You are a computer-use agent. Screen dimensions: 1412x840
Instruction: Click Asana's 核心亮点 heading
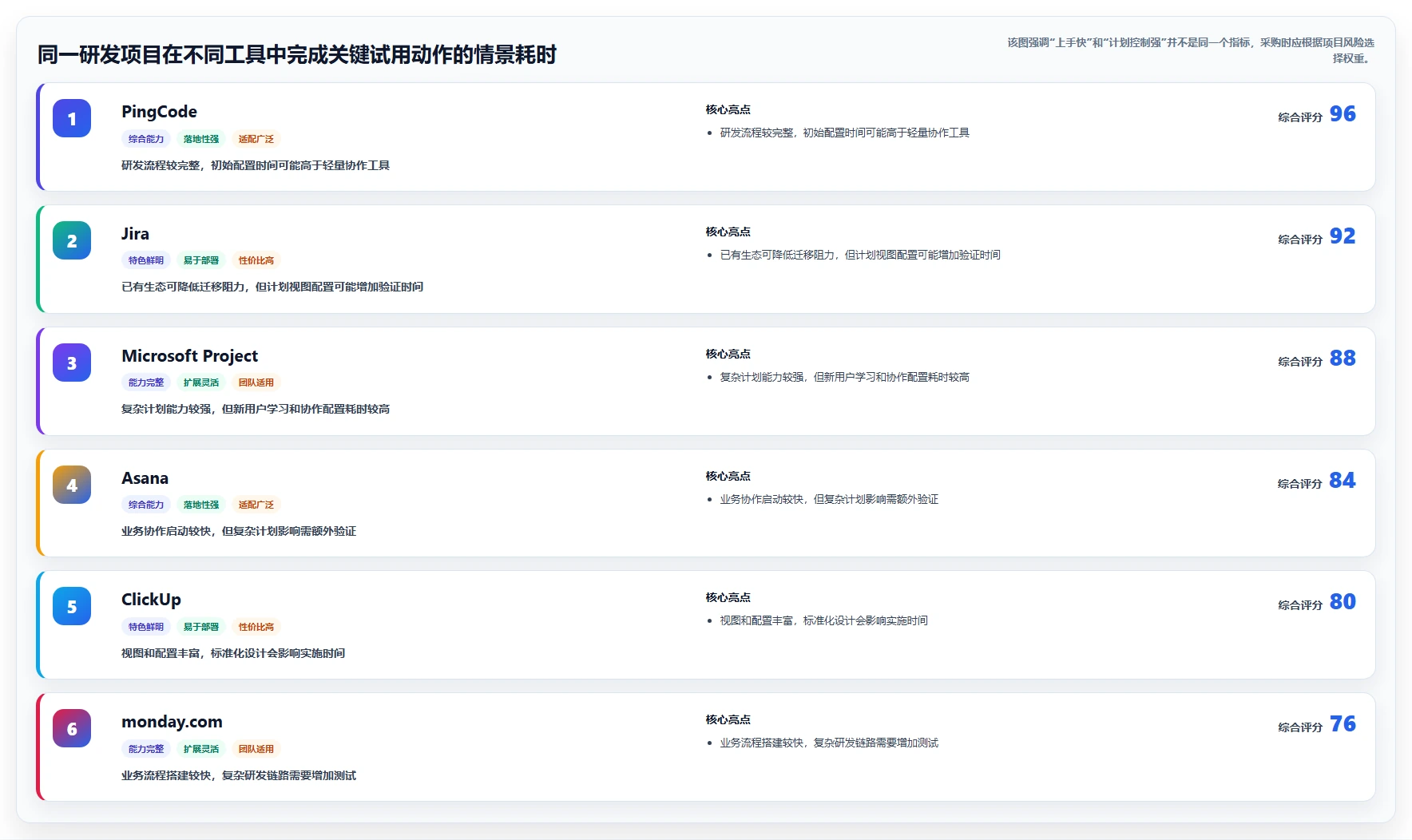coord(728,477)
